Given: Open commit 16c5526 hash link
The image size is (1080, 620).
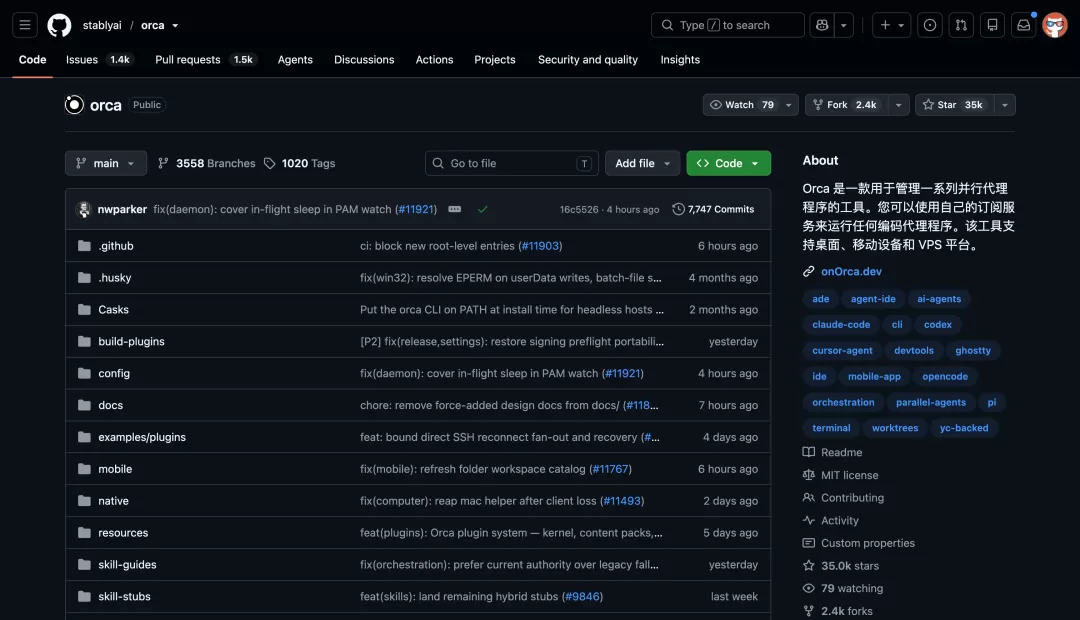Looking at the screenshot, I should click(x=579, y=209).
